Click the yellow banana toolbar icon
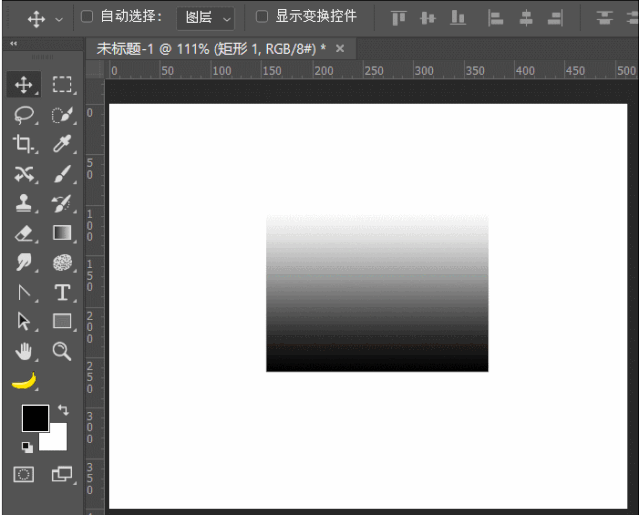 click(x=24, y=381)
